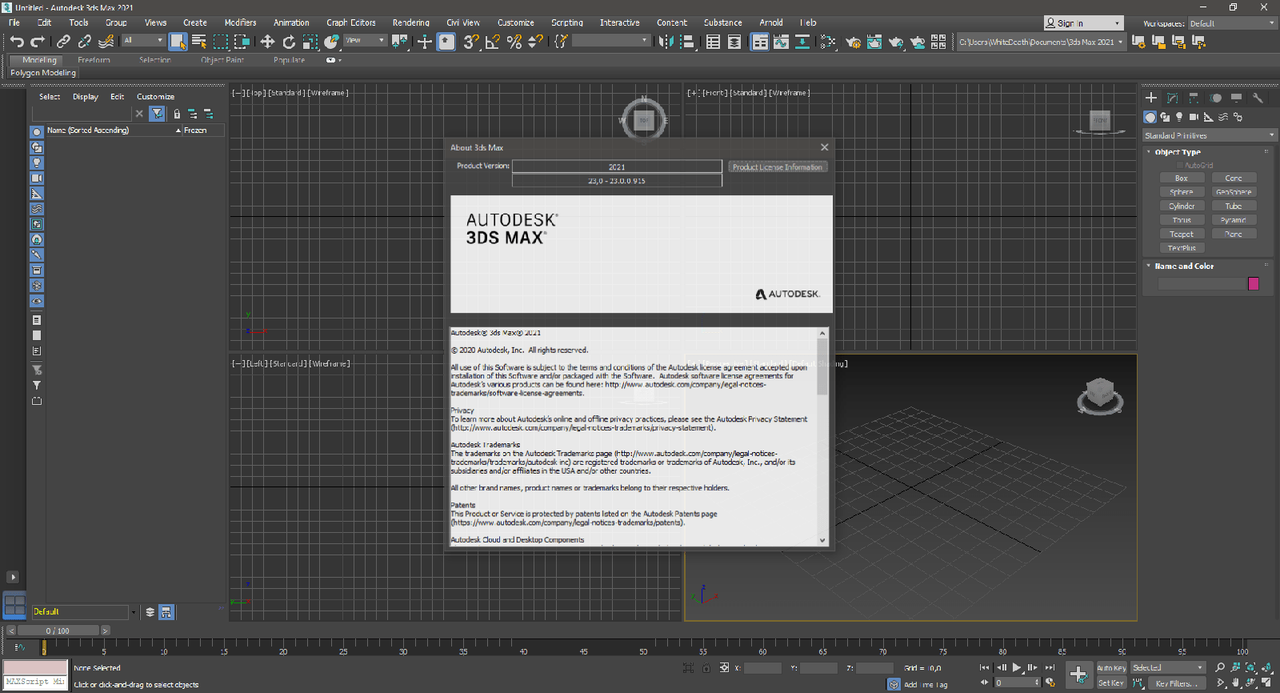This screenshot has width=1280, height=693.
Task: Click the Go to Start frame button
Action: [x=984, y=667]
